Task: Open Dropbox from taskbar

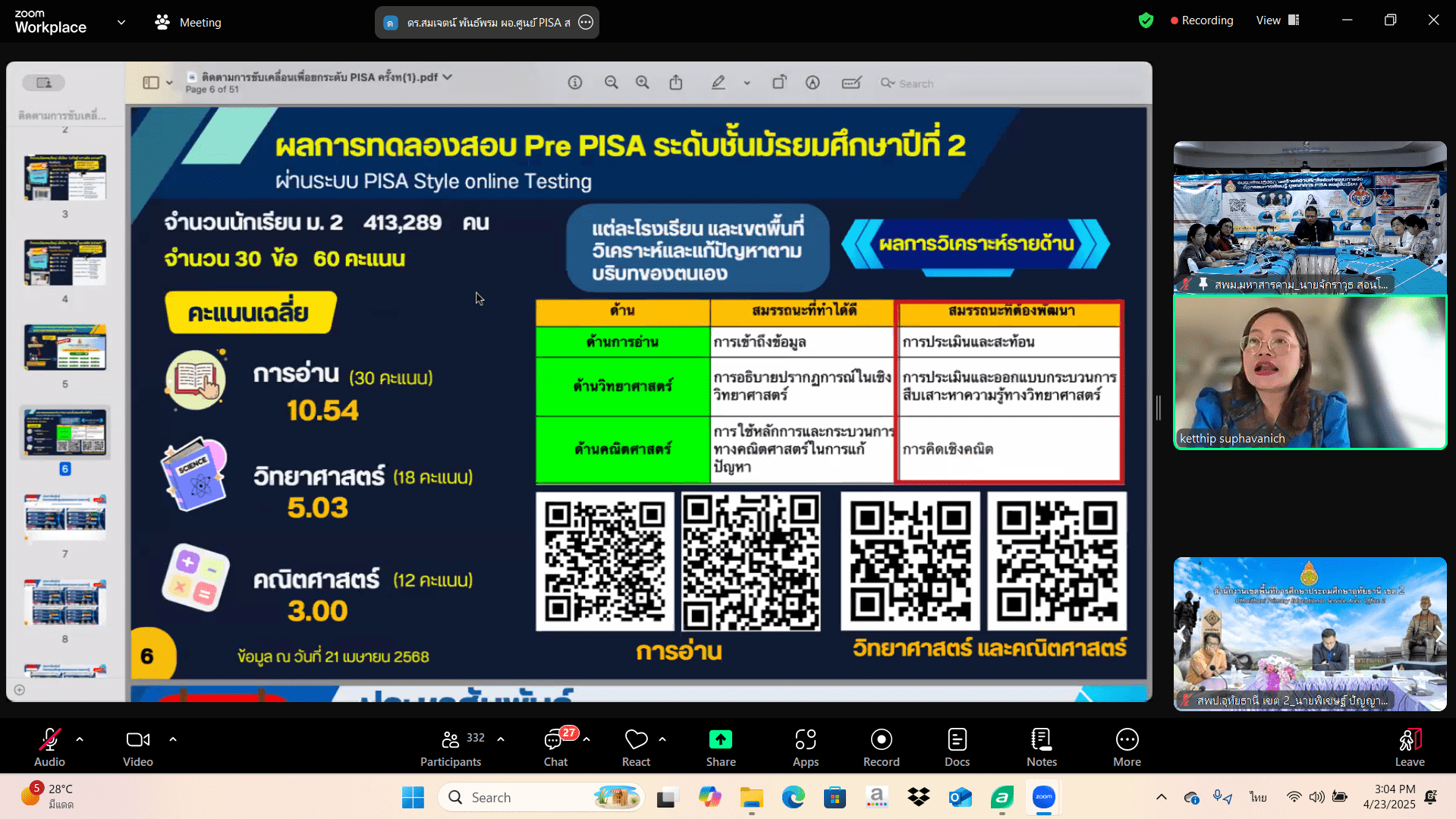Action: click(919, 797)
